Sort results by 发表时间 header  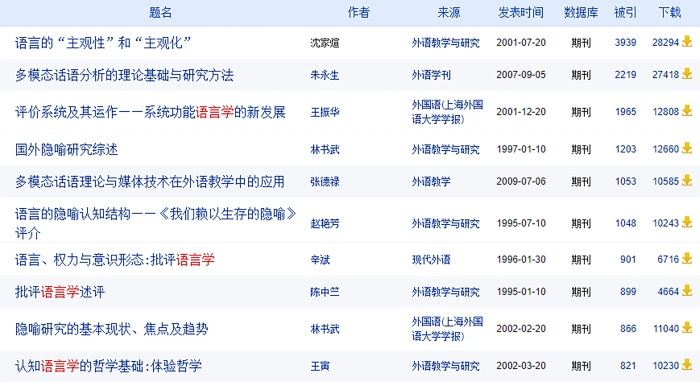[x=521, y=12]
